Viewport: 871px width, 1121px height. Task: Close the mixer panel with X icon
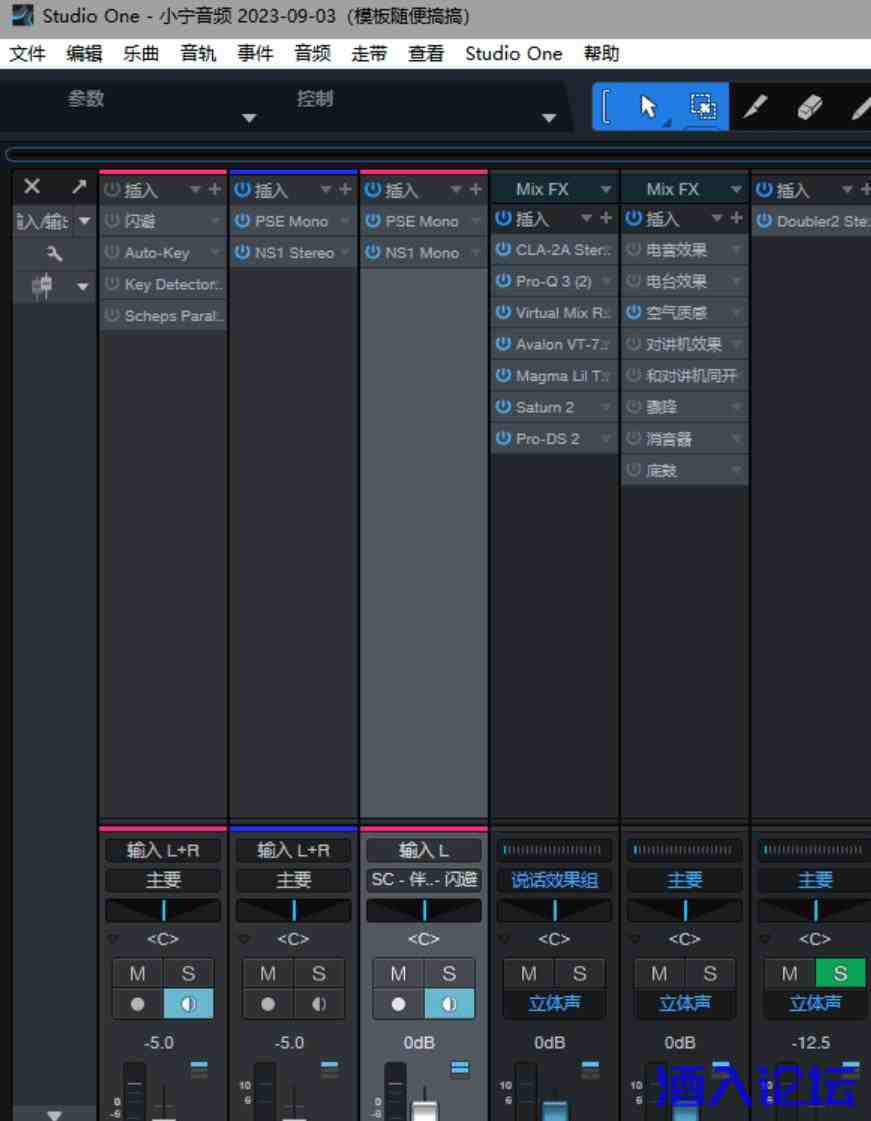coord(32,187)
